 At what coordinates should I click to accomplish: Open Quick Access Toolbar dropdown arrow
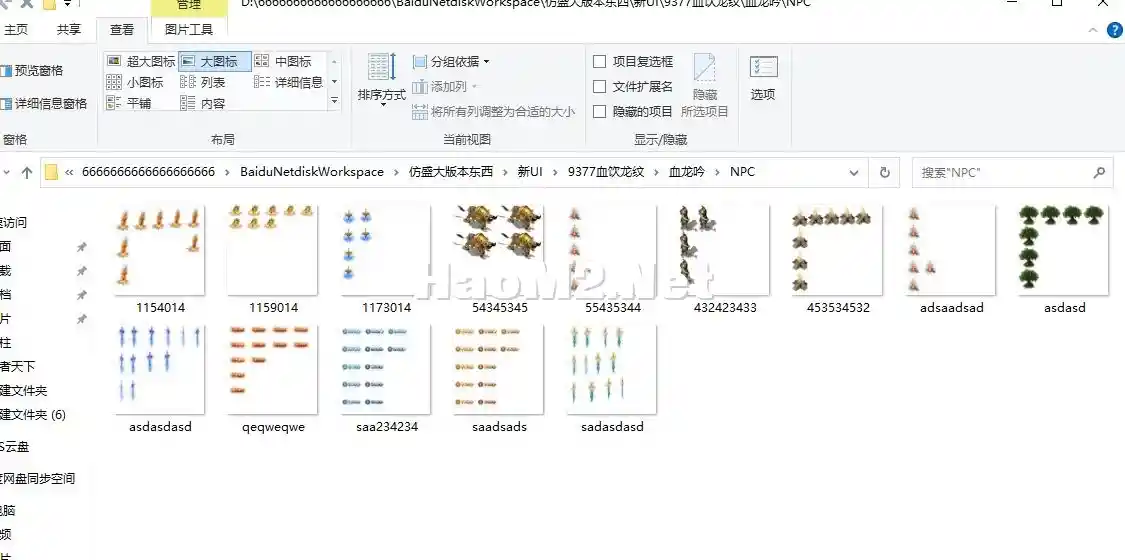pyautogui.click(x=67, y=4)
